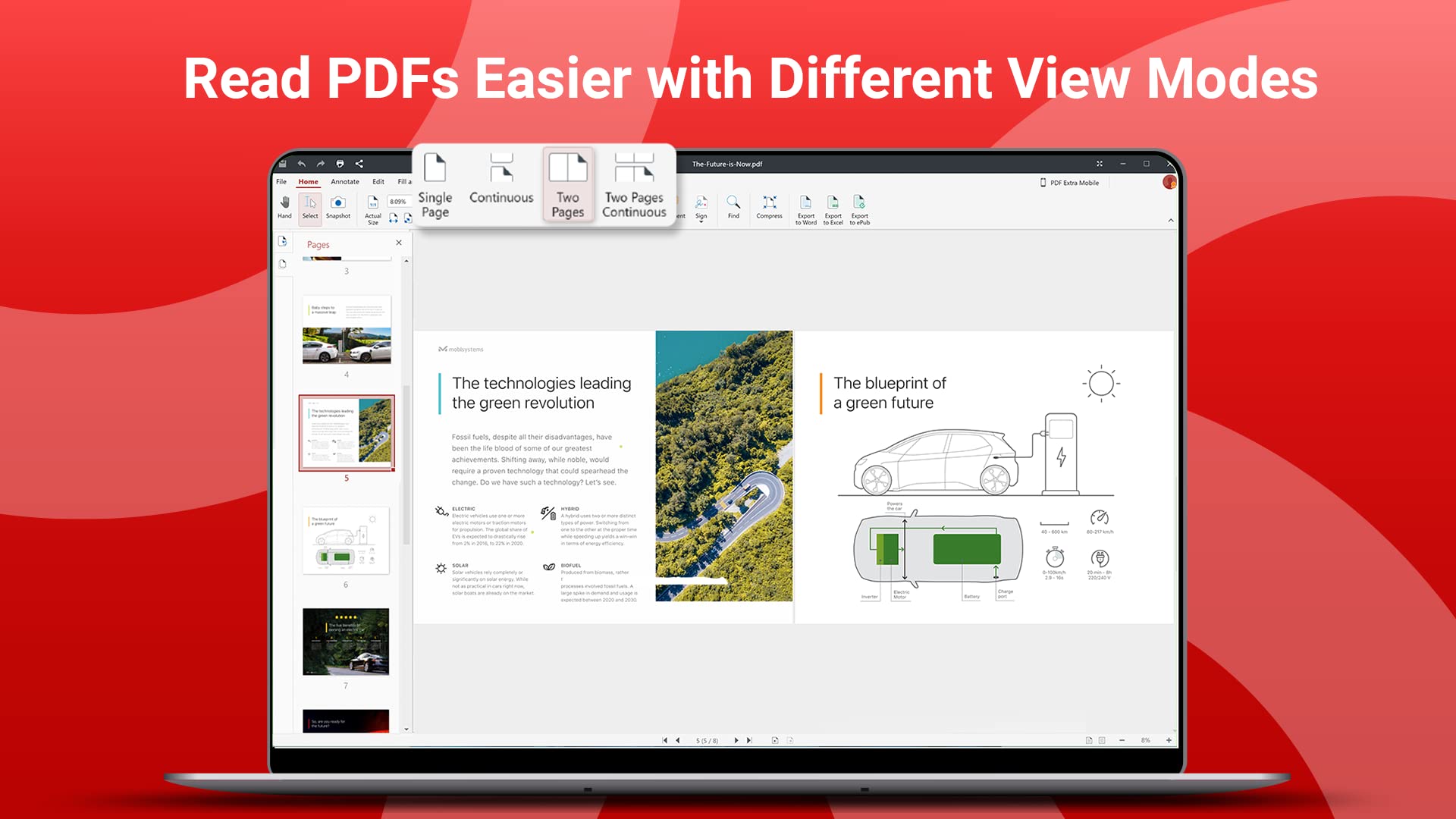Screen dimensions: 1456x819
Task: Activate the Snapshot tool
Action: click(x=337, y=205)
